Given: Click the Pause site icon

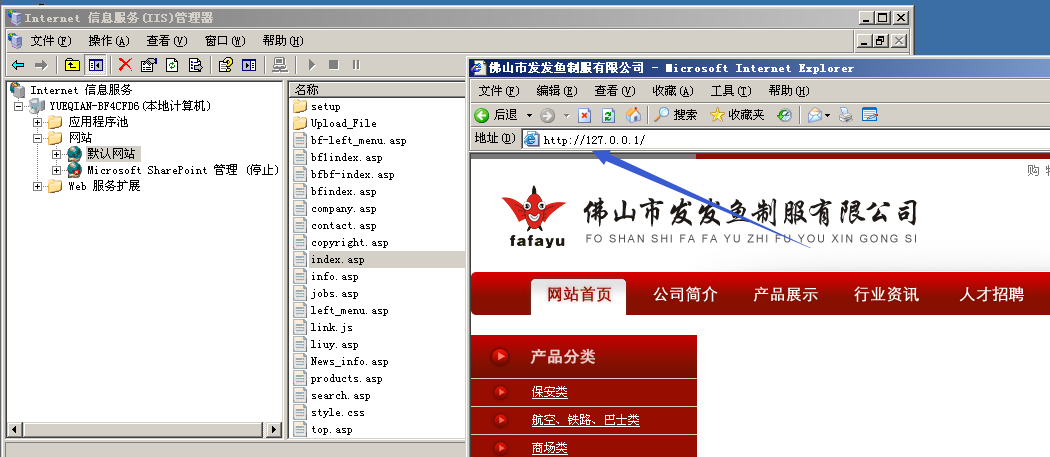Looking at the screenshot, I should click(x=356, y=65).
